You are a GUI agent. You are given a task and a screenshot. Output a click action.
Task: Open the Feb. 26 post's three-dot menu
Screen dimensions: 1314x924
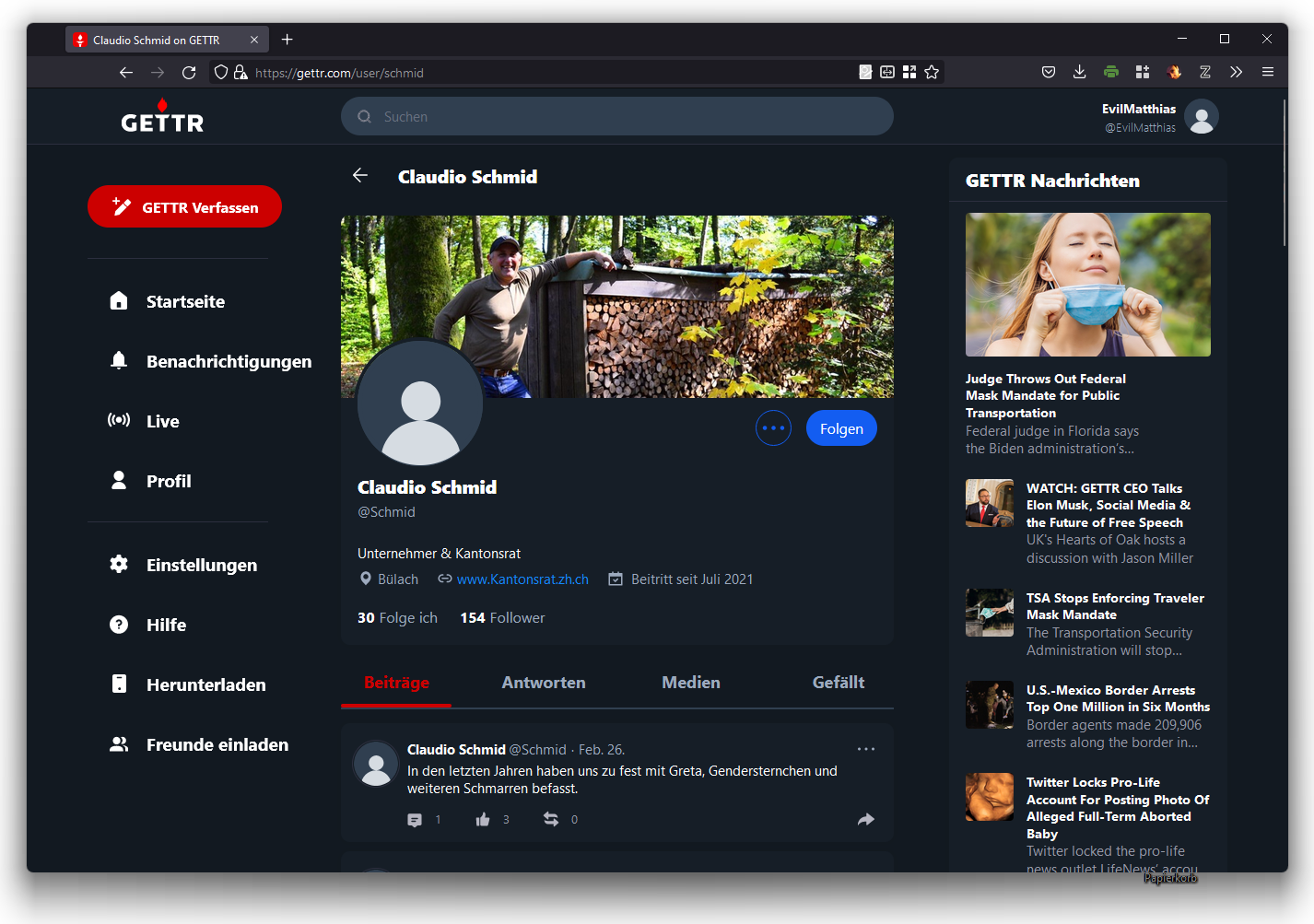(866, 749)
